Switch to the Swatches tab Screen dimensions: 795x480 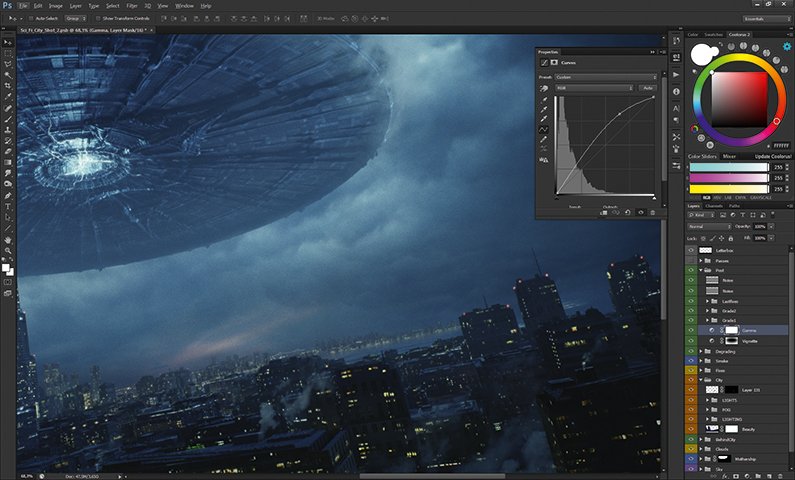[713, 34]
